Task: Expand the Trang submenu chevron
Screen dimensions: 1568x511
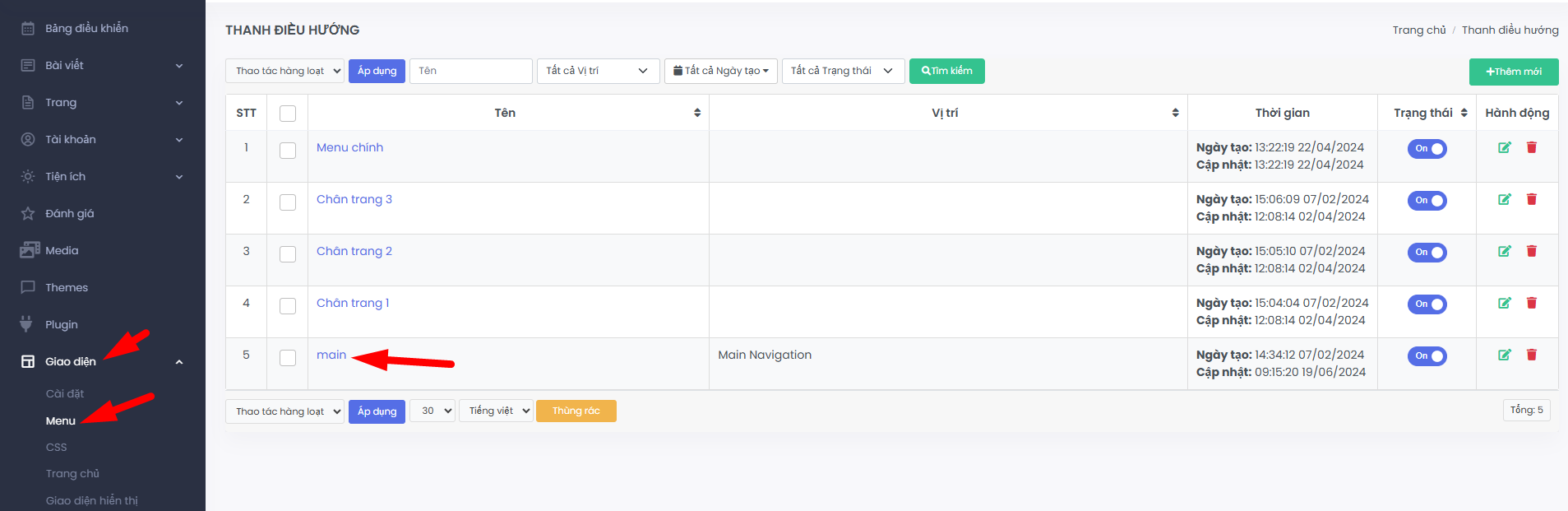Action: pos(179,103)
